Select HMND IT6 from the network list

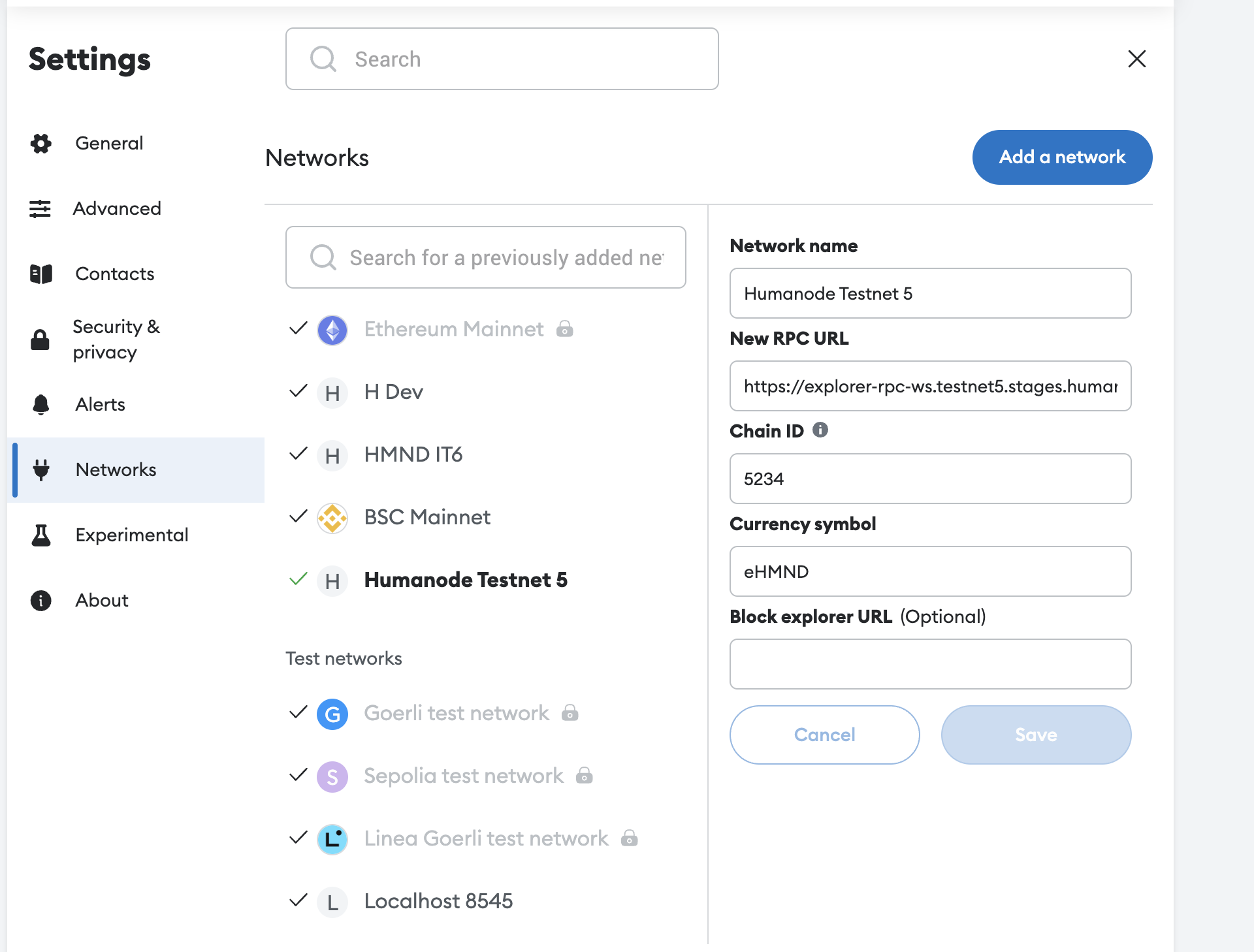pos(413,454)
